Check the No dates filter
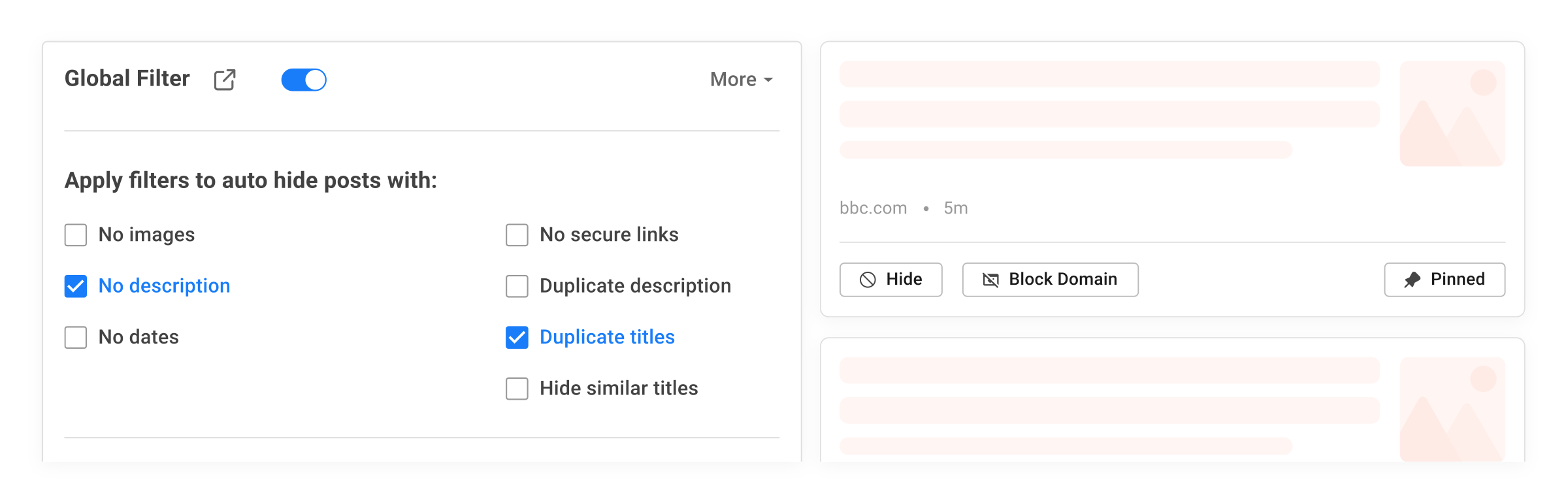1568x482 pixels. 75,338
